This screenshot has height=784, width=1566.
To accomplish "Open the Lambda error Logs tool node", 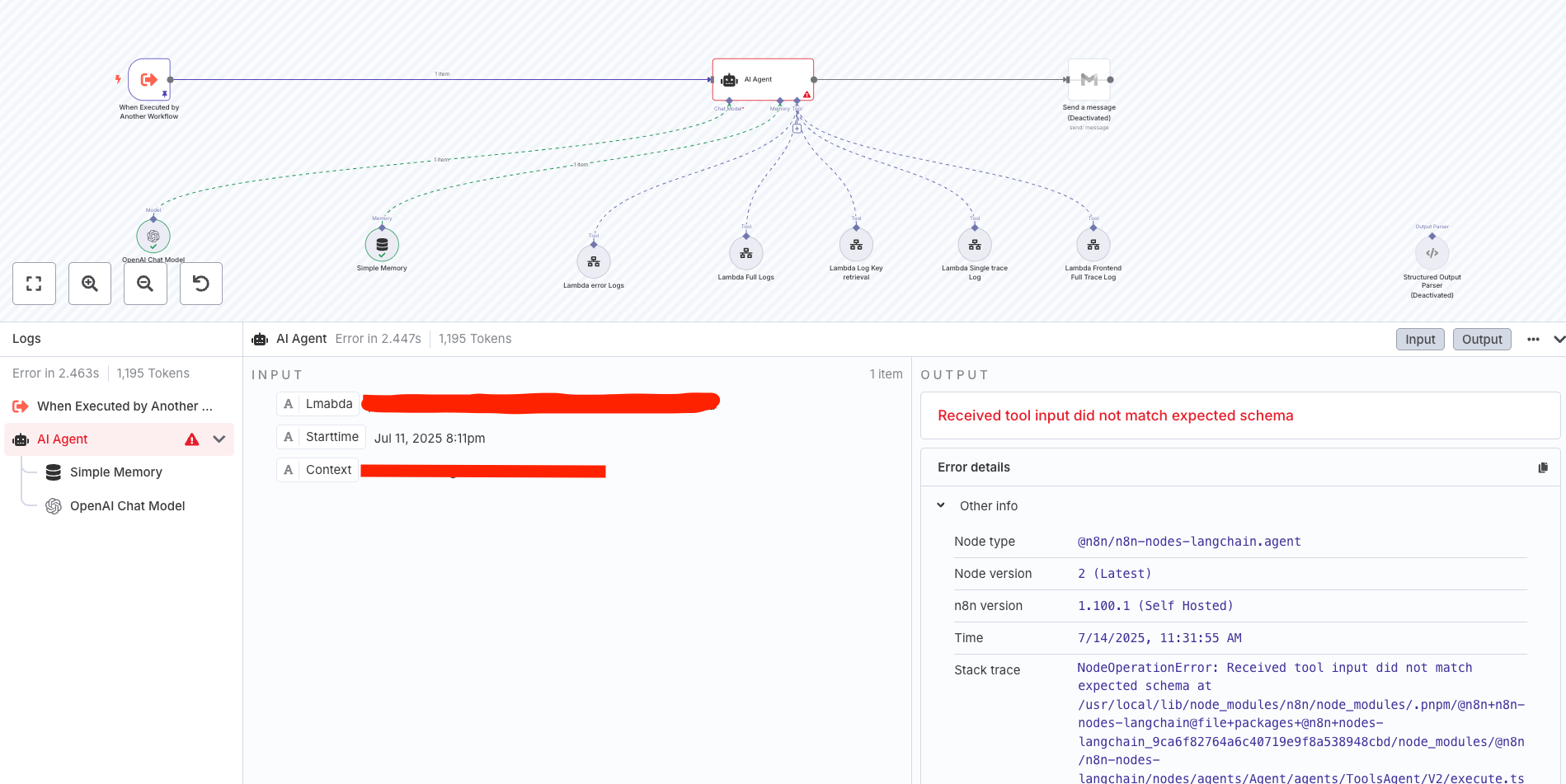I will pyautogui.click(x=594, y=262).
